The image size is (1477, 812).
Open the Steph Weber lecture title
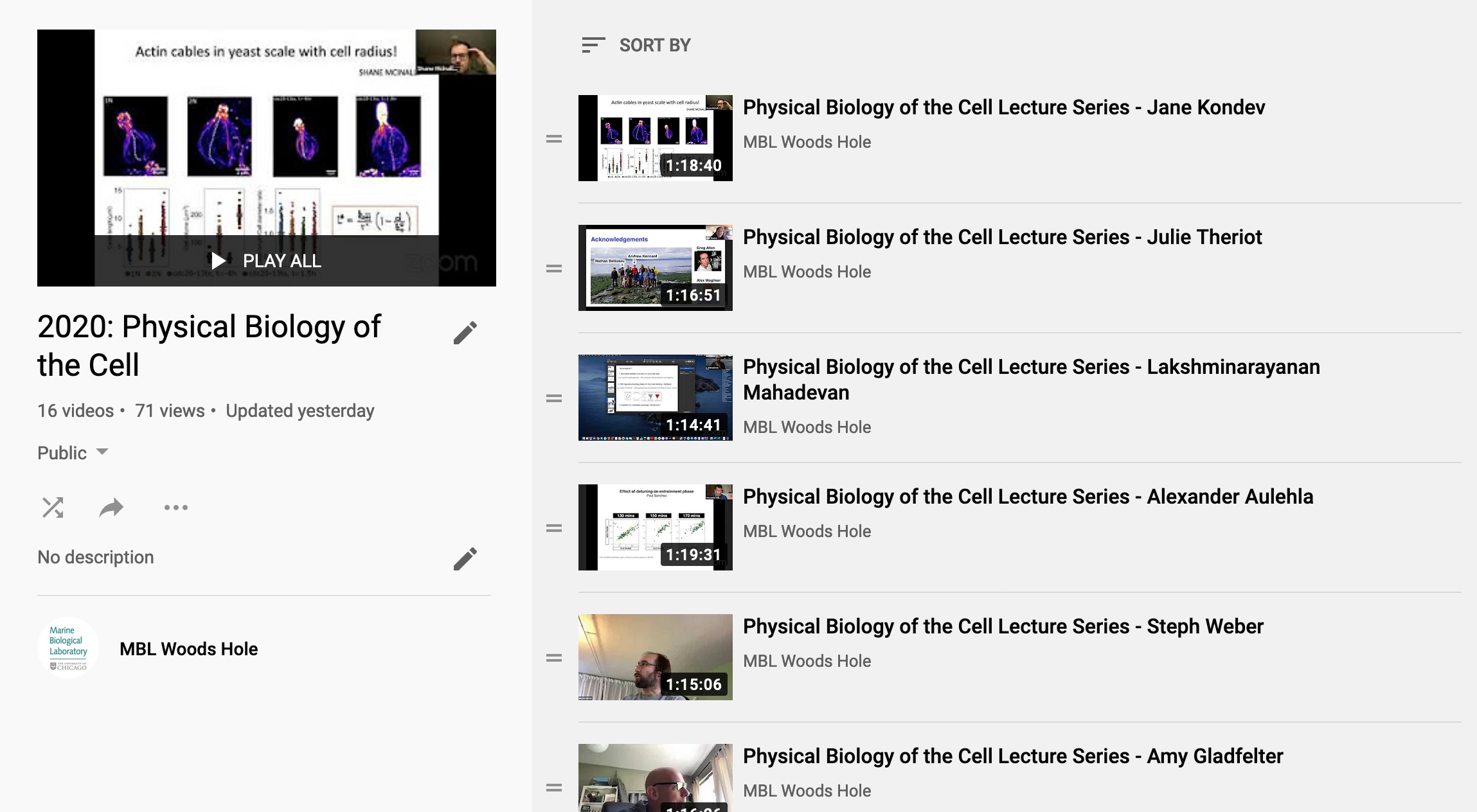1003,626
